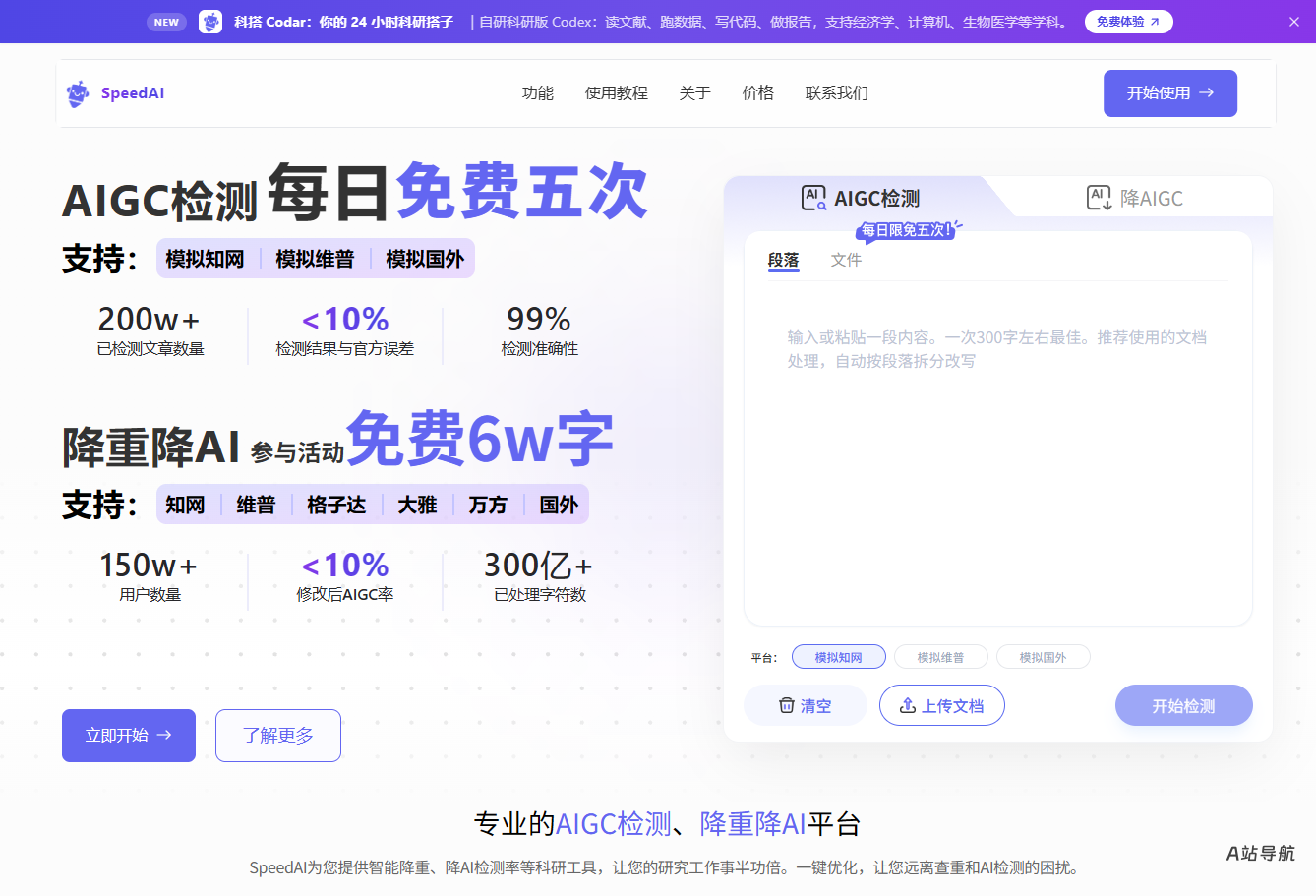This screenshot has width=1316, height=896.
Task: Switch to the AIGC检测 panel tab
Action: 861,198
